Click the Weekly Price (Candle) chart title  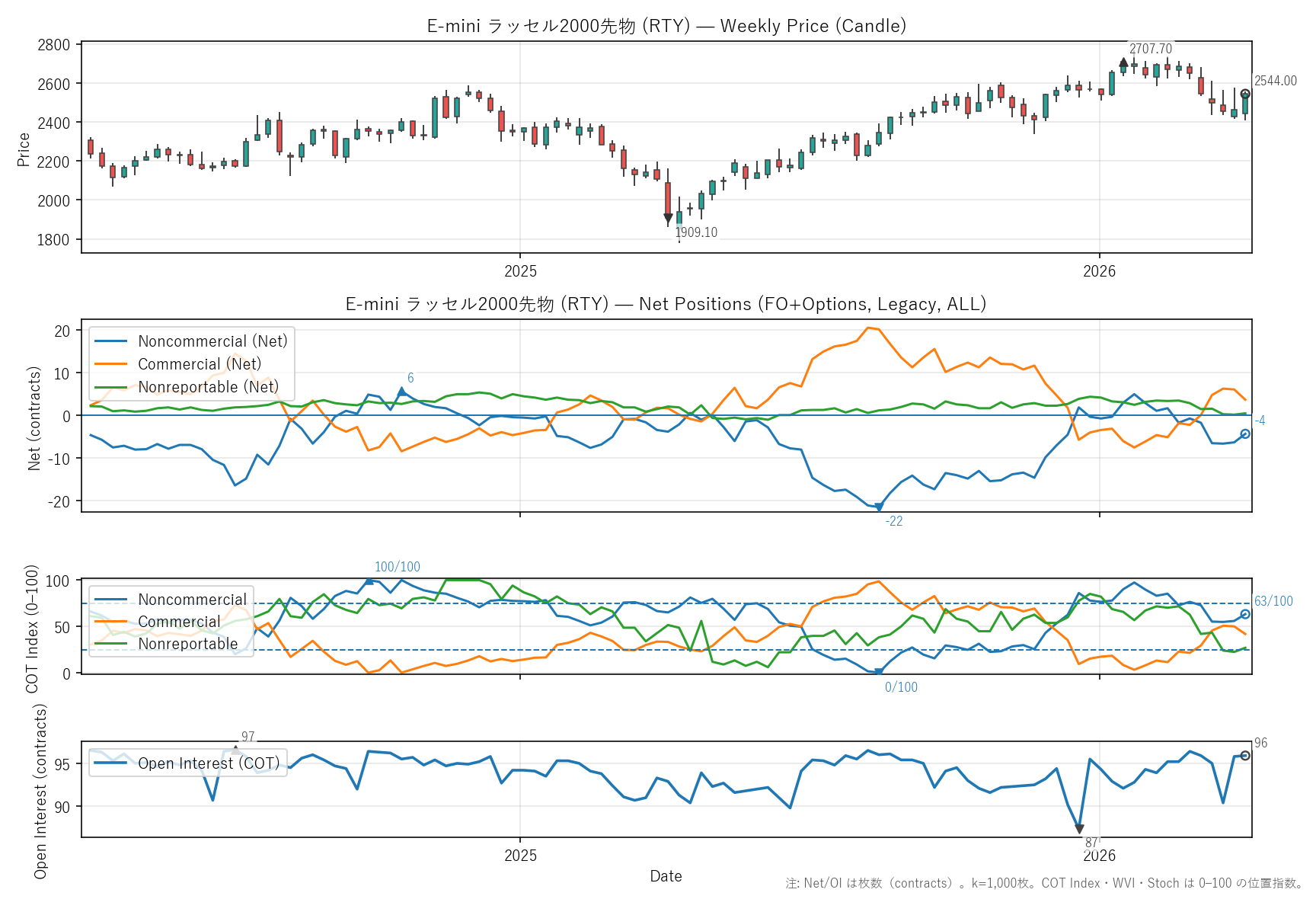[x=666, y=26]
